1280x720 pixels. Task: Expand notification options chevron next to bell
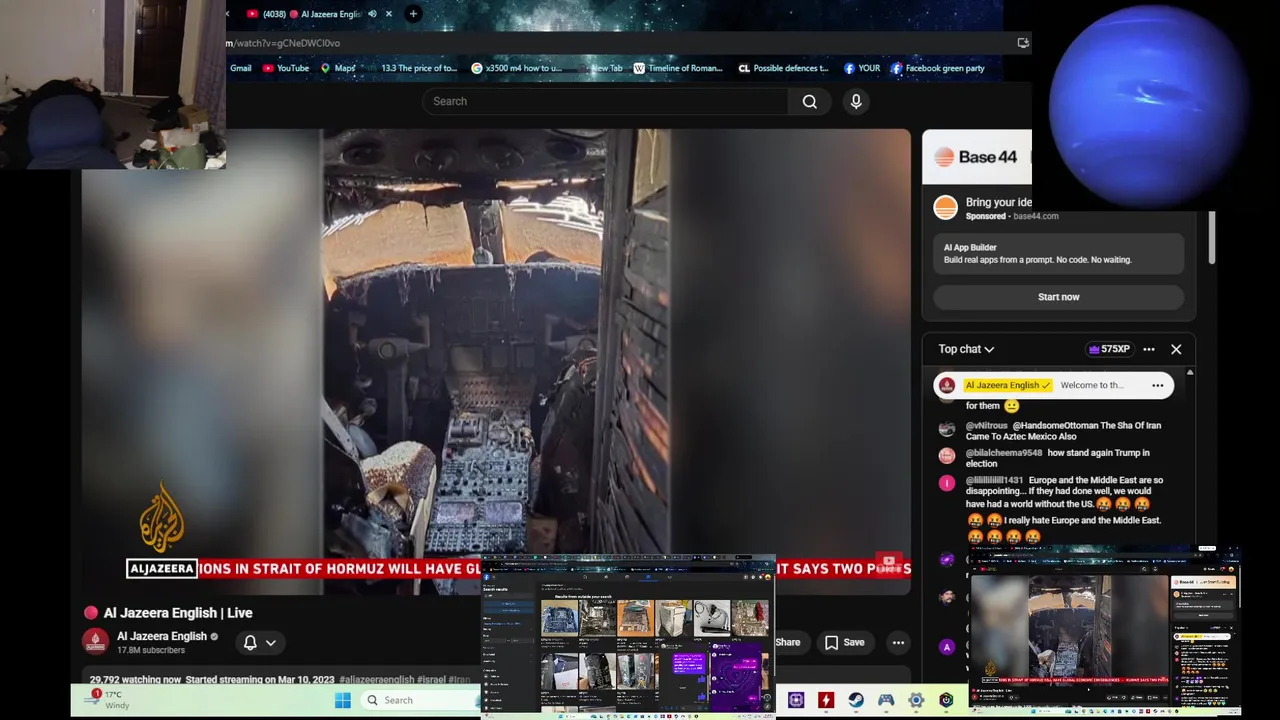point(270,643)
